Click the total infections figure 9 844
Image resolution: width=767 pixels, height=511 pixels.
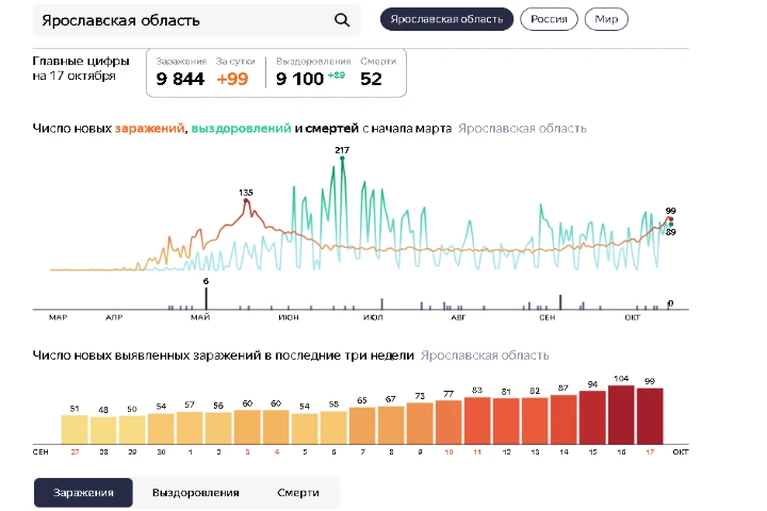(x=180, y=79)
